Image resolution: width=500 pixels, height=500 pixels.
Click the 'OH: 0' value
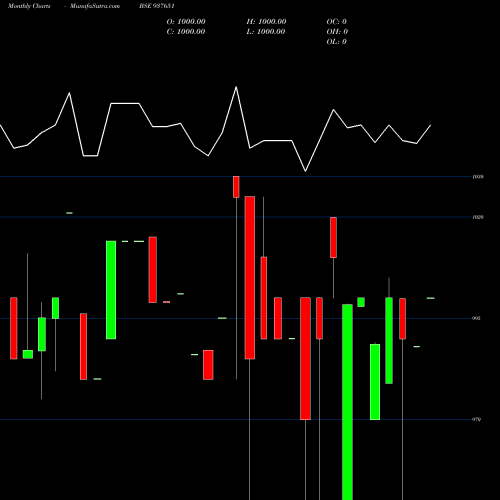[x=337, y=32]
